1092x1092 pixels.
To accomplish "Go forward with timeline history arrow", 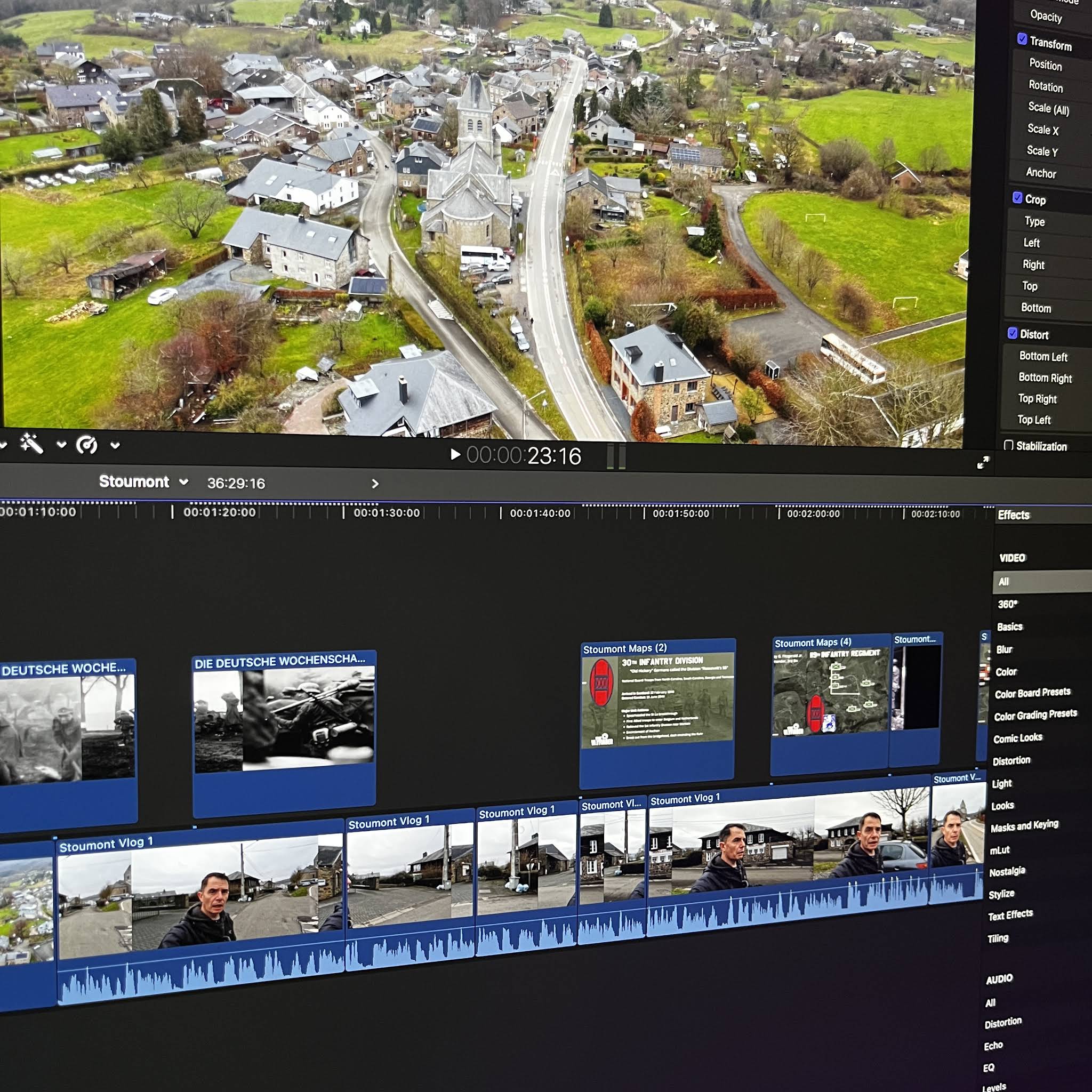I will pos(375,484).
